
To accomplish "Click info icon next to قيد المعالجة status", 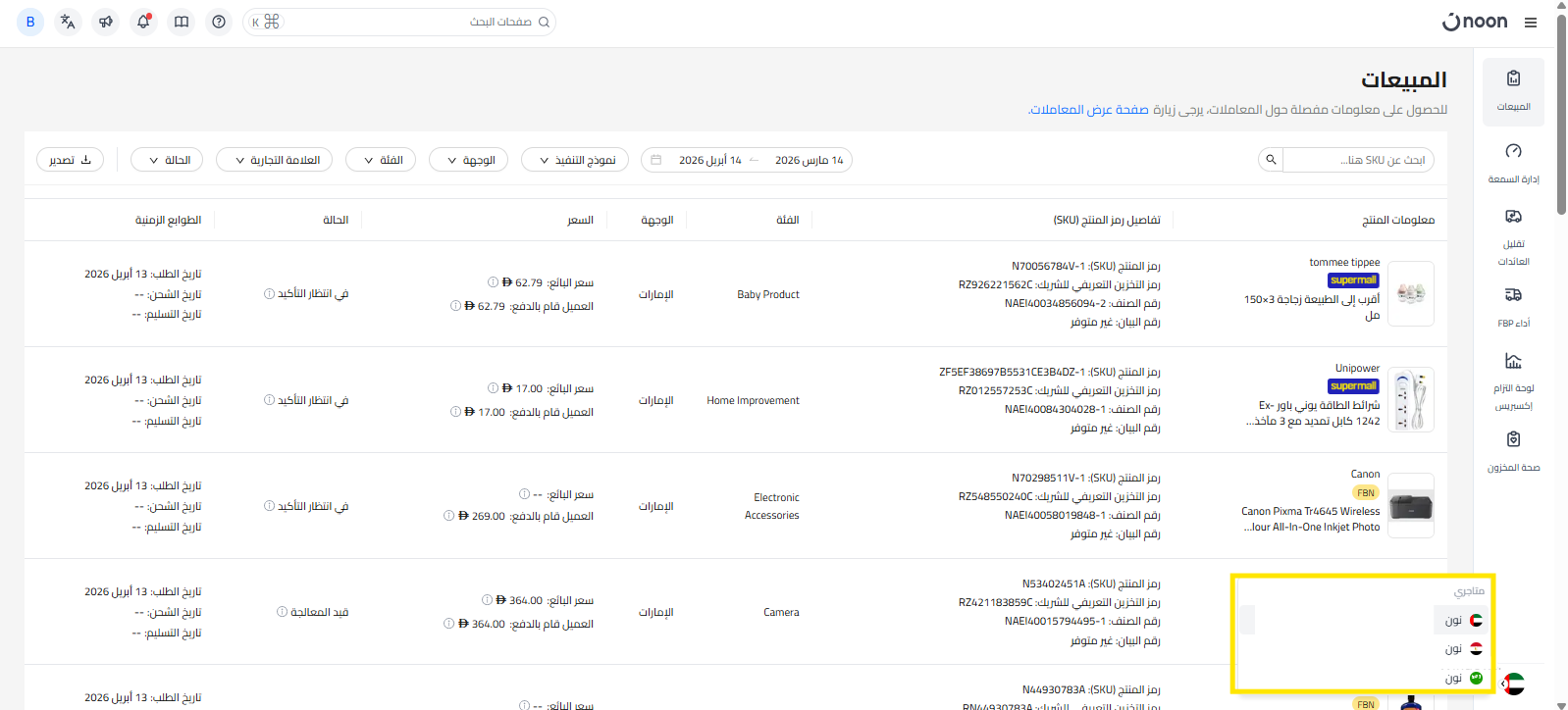I will [x=283, y=612].
